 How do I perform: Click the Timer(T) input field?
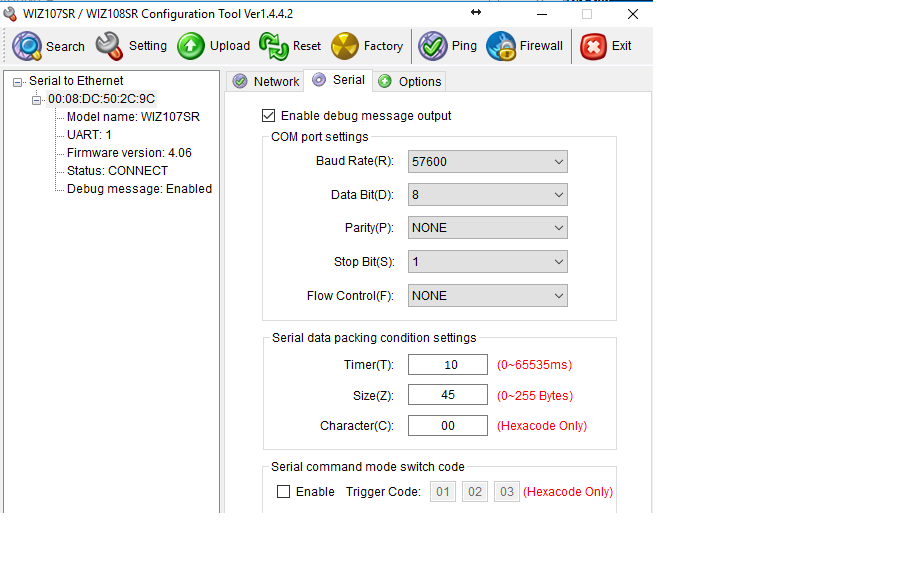click(448, 365)
